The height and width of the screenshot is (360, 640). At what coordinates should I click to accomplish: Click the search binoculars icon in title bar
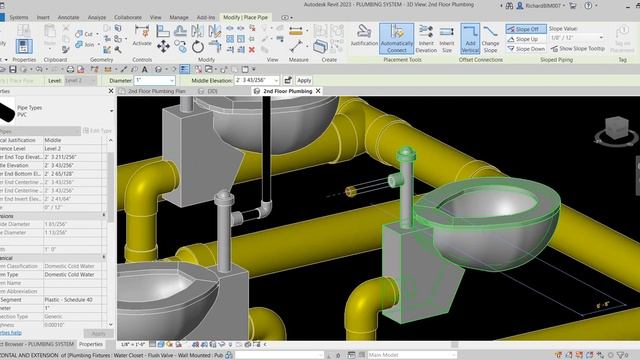(x=509, y=6)
